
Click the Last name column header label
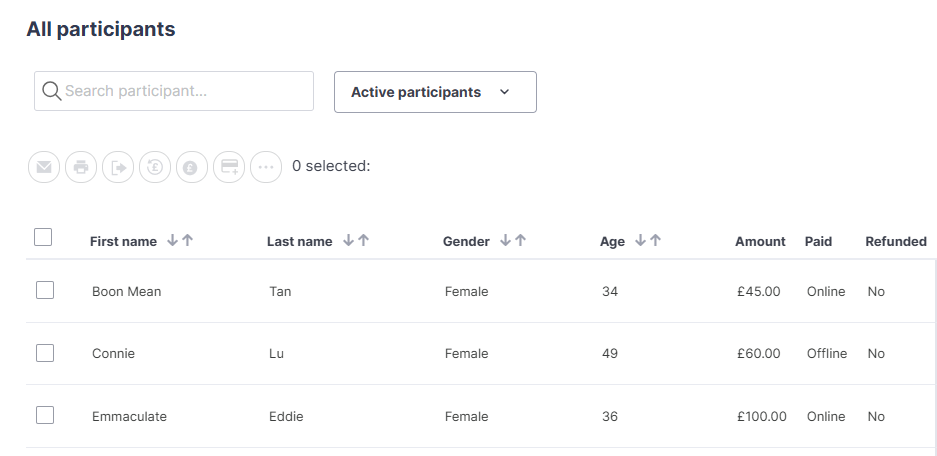point(299,242)
